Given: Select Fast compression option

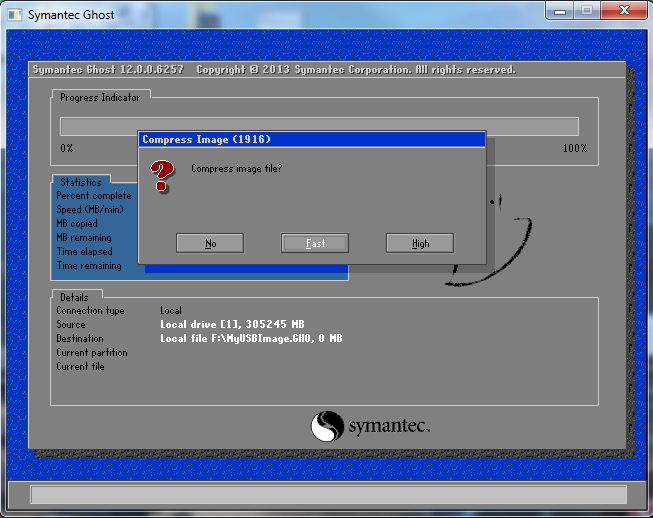Looking at the screenshot, I should coord(315,243).
